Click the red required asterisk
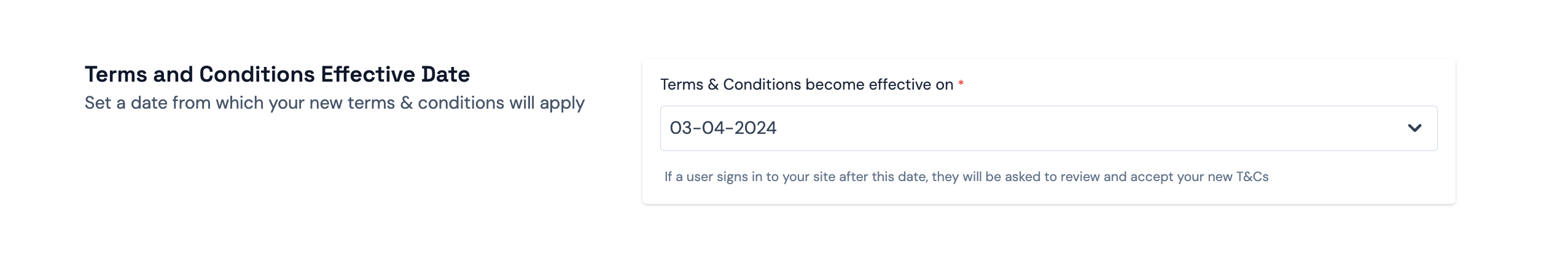Screen dimensions: 1568x256 click(961, 84)
